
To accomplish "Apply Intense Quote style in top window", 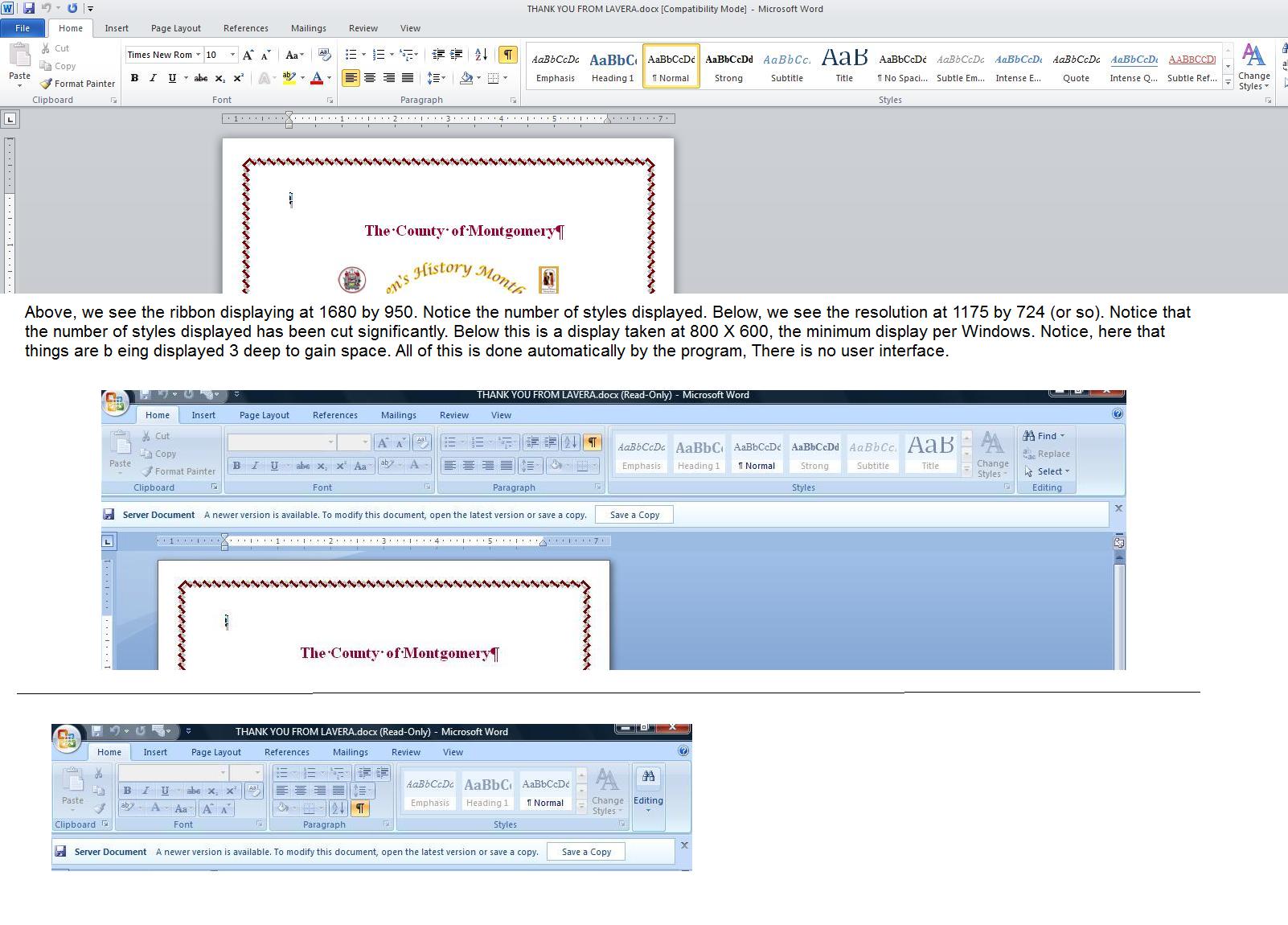I will coord(1134,66).
